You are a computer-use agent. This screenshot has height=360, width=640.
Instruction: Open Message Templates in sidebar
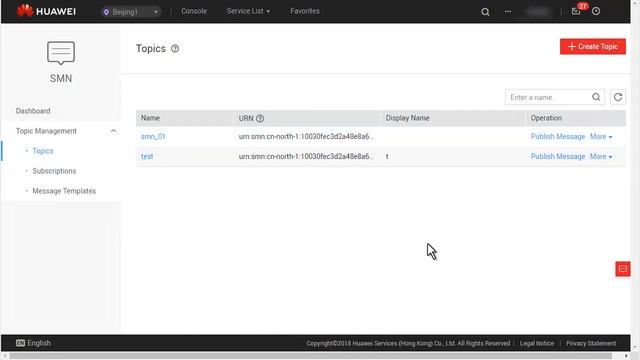64,191
